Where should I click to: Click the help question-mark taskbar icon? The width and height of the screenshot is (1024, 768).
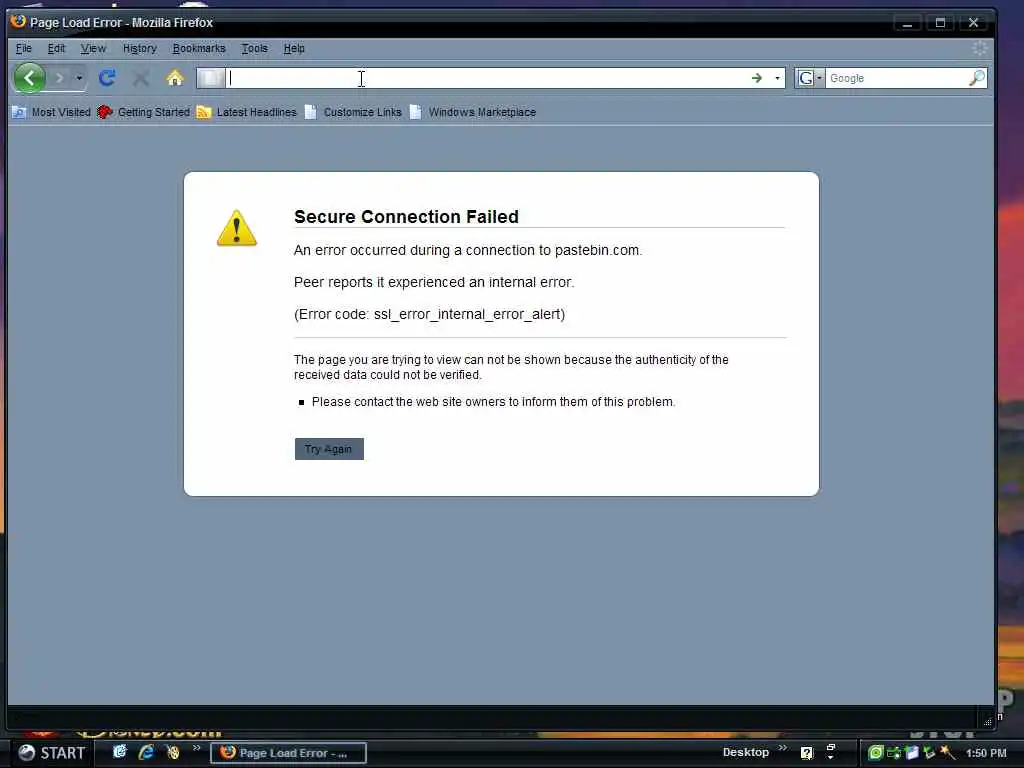807,753
